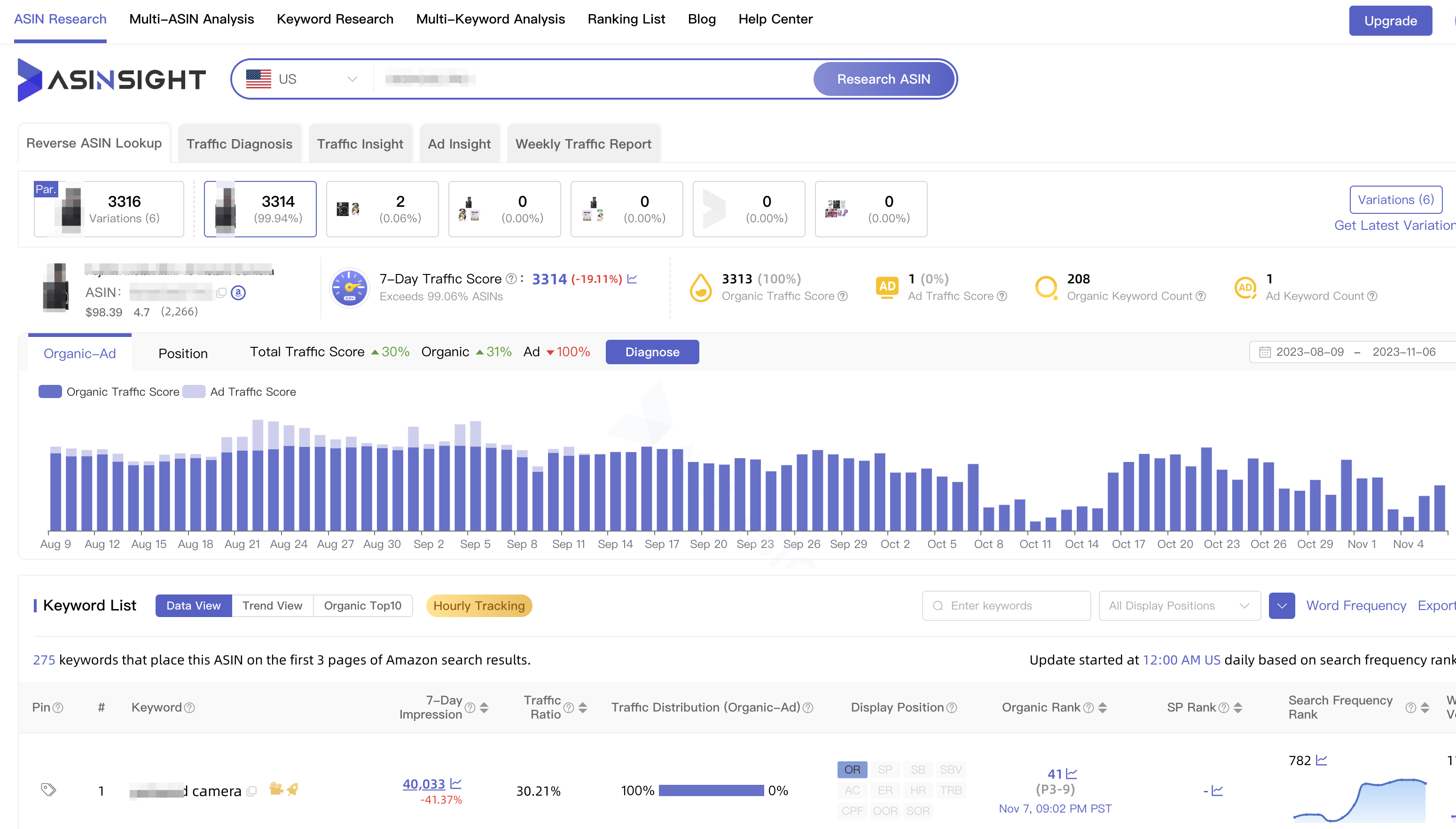The image size is (1456, 829).
Task: Click the Organic Traffic Score color swatch
Action: tap(50, 392)
